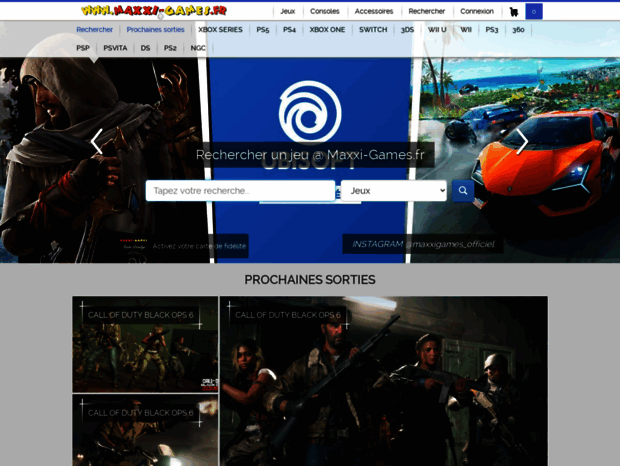The height and width of the screenshot is (466, 620).
Task: Select the WII U platform tab
Action: 437,30
